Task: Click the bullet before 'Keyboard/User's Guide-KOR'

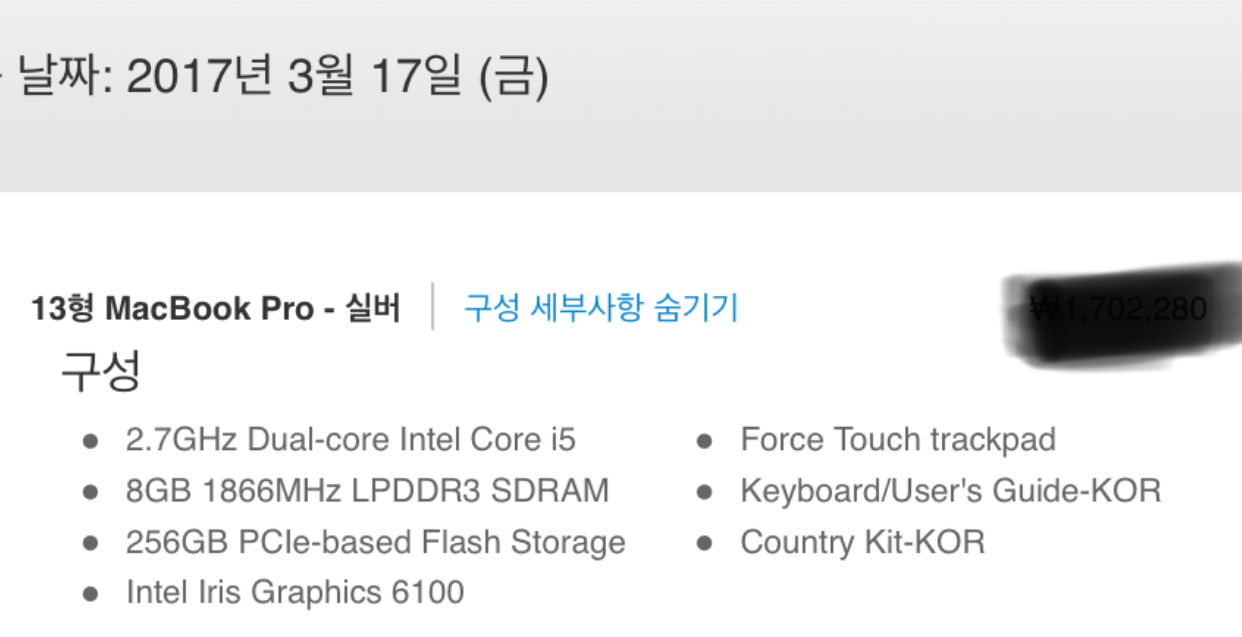Action: [705, 492]
